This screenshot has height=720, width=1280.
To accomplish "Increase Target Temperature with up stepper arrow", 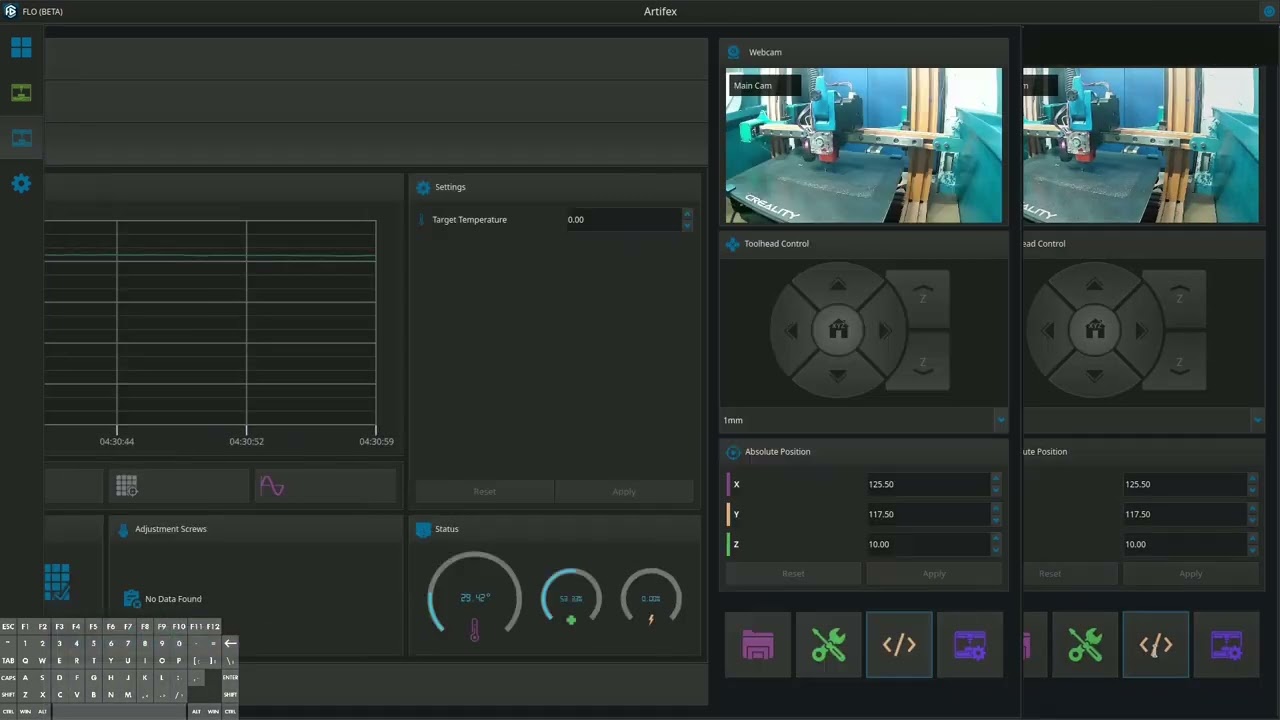I will 687,214.
